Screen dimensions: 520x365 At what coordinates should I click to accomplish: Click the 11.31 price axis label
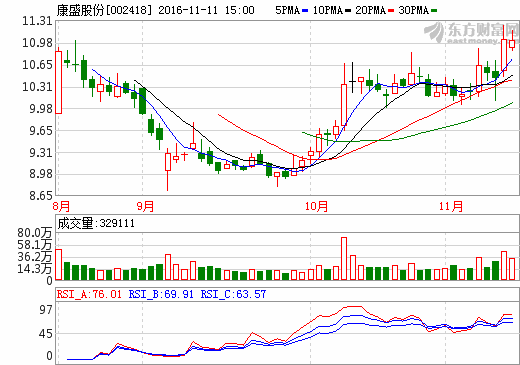pos(37,21)
